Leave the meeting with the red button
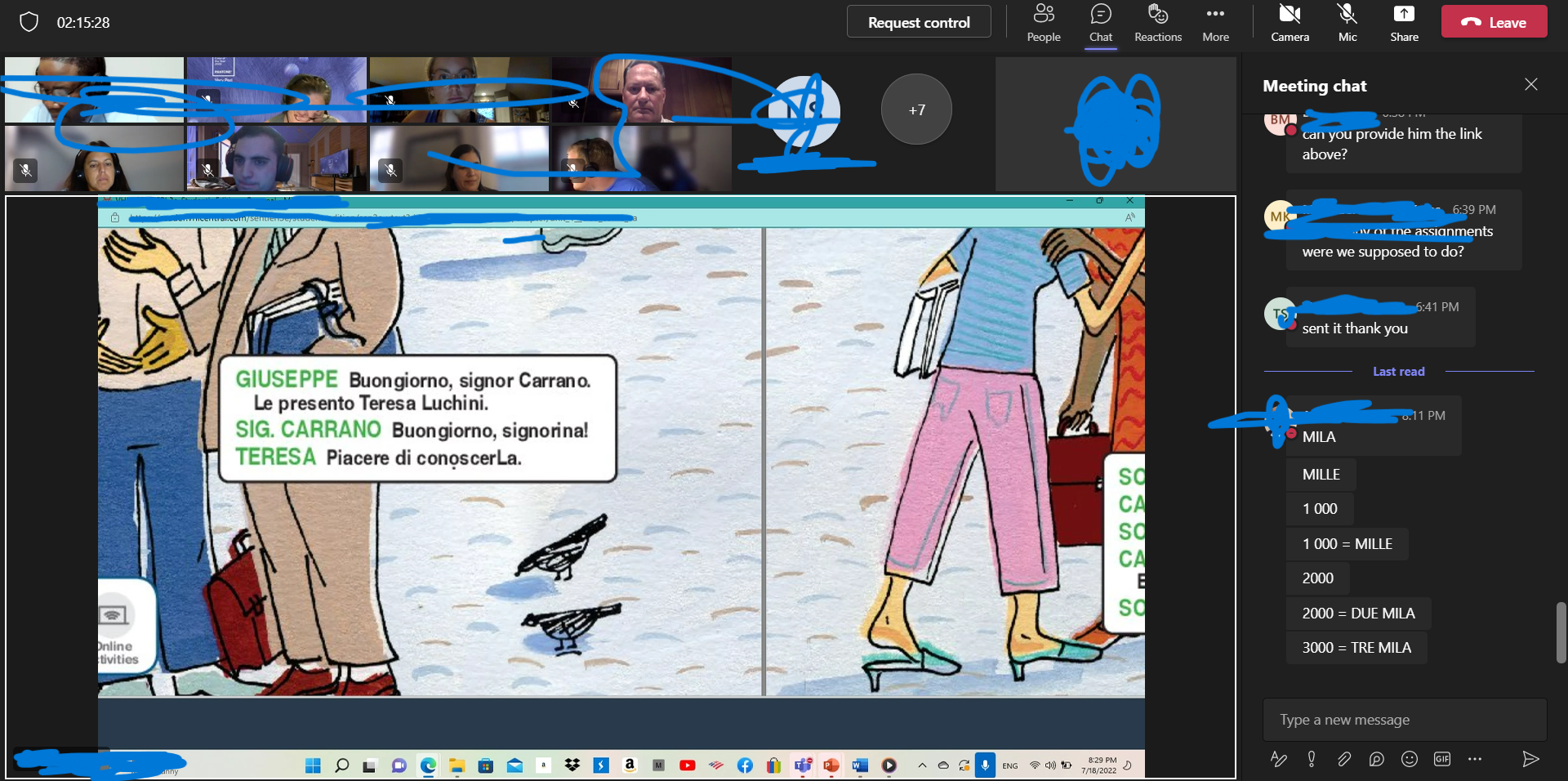 [1494, 22]
